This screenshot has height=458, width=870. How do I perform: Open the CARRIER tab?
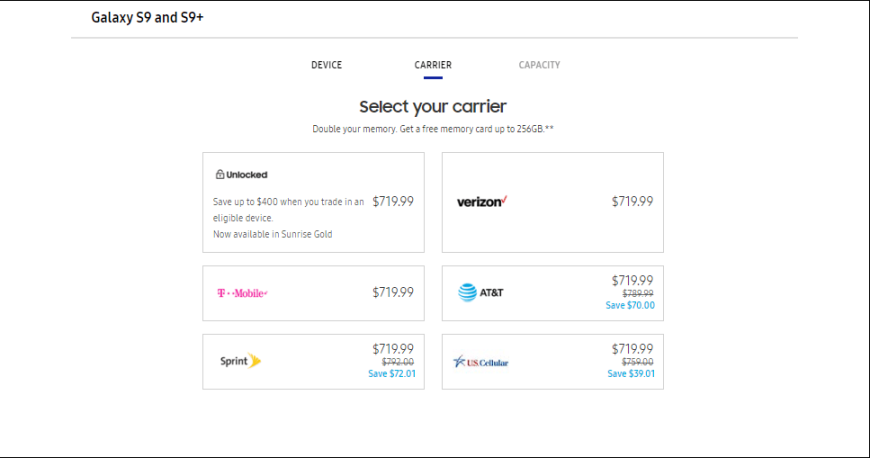tap(433, 65)
